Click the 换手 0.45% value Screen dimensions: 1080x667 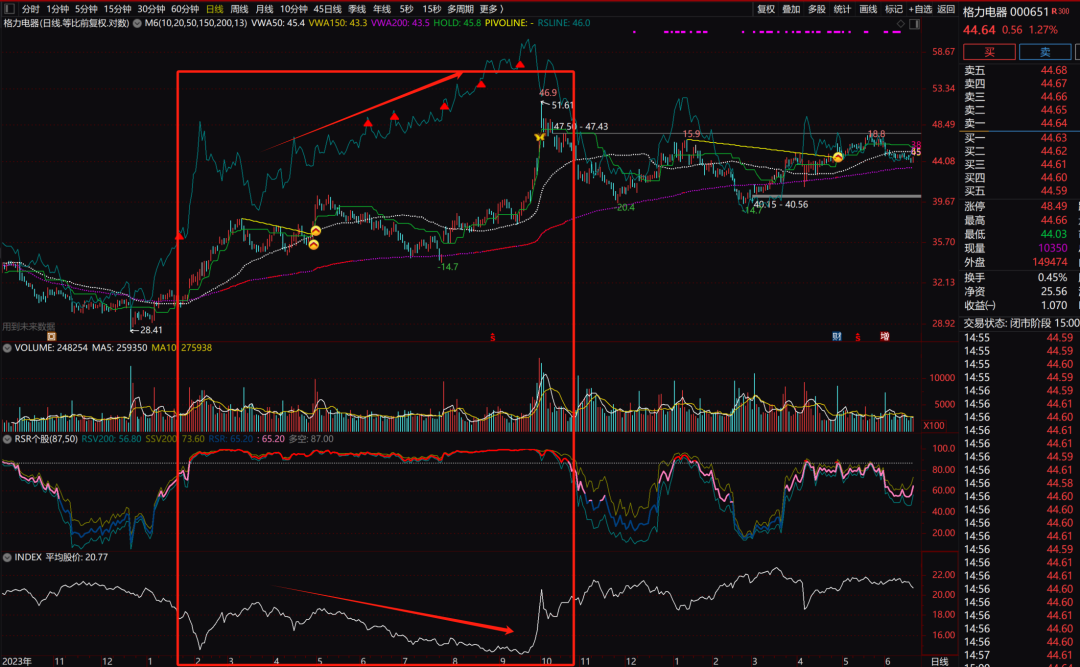click(x=1052, y=278)
